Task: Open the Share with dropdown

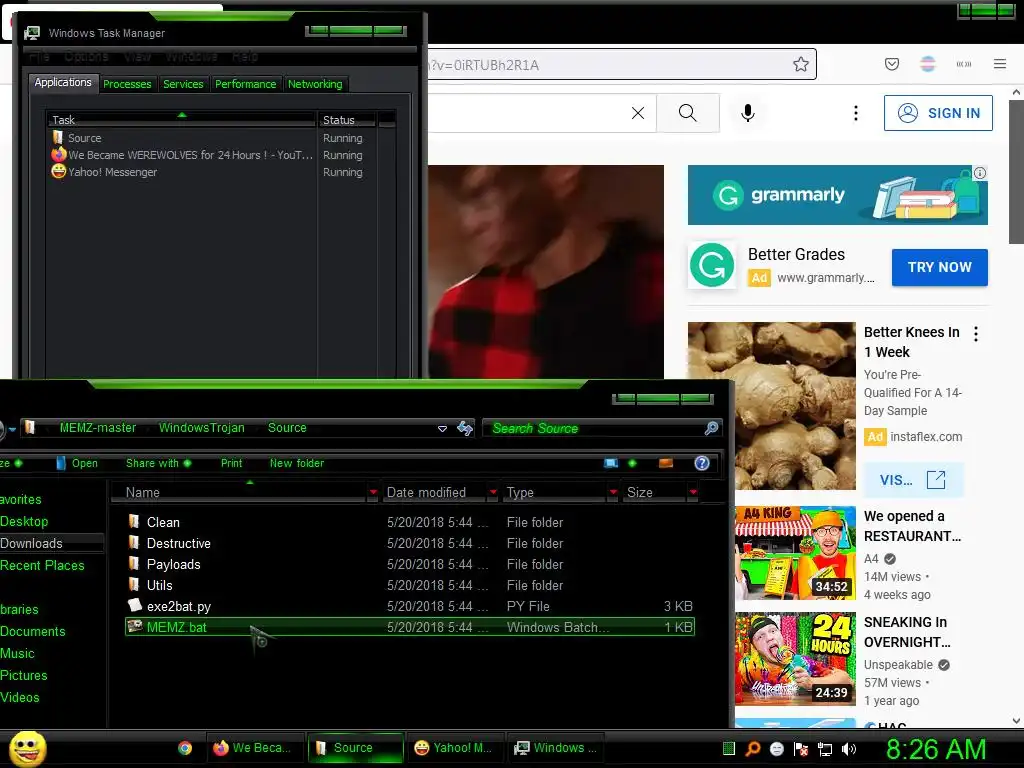Action: (158, 463)
